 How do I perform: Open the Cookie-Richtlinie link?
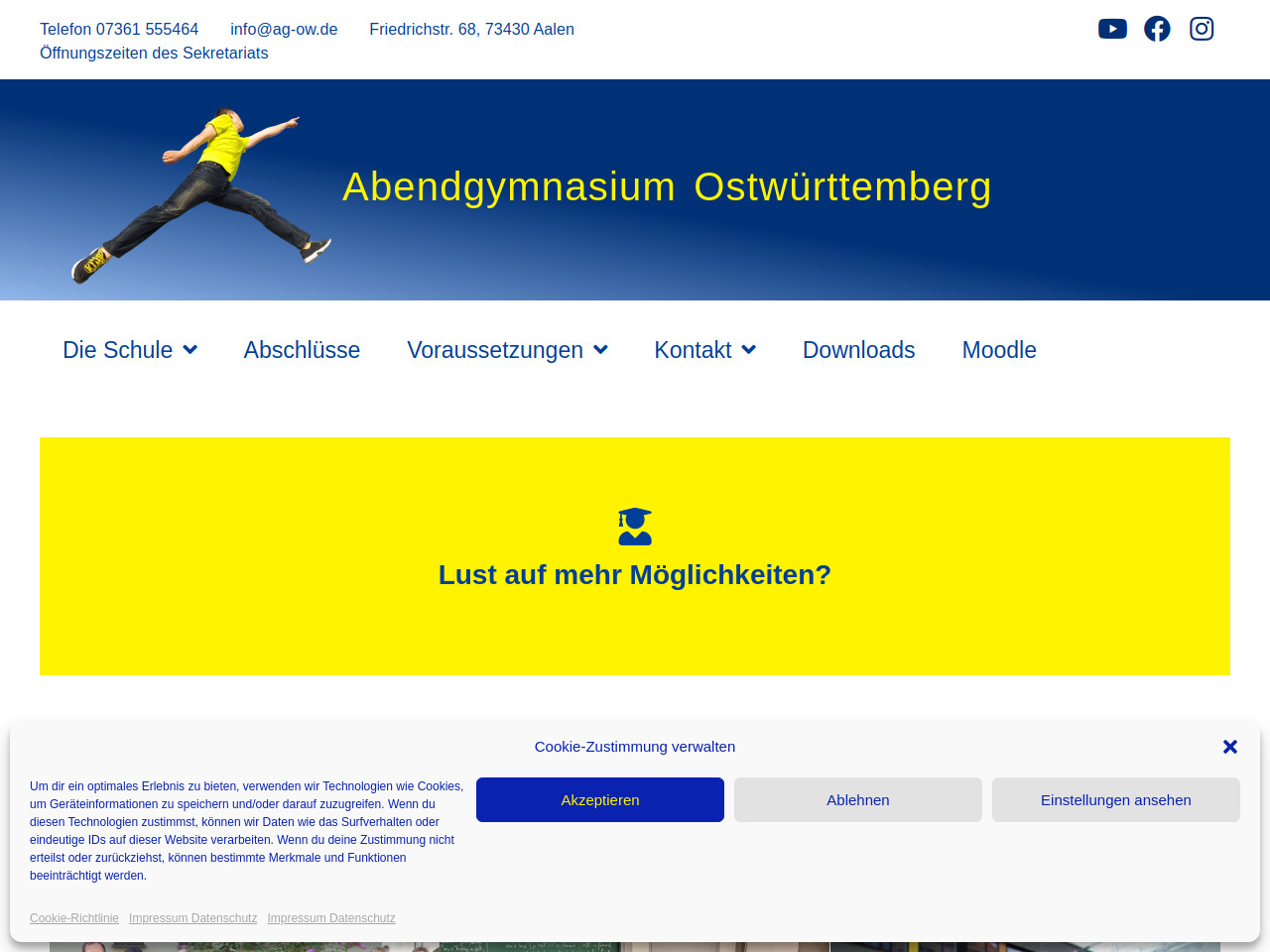click(x=74, y=918)
